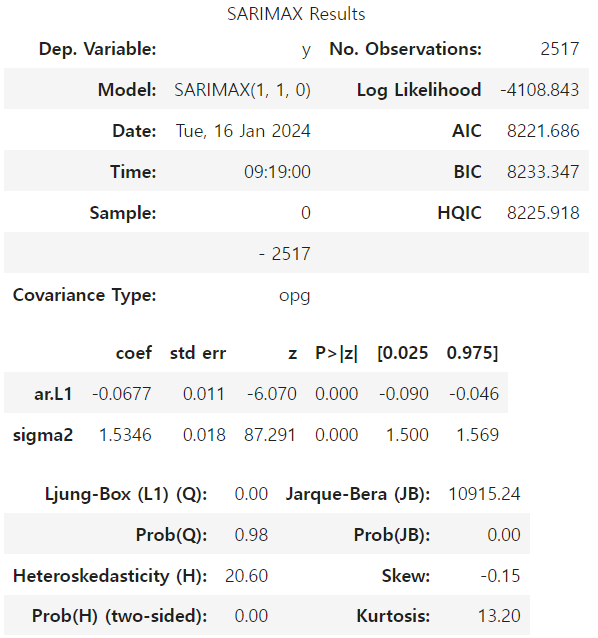Click the coef column header
598x638 pixels.
click(134, 353)
